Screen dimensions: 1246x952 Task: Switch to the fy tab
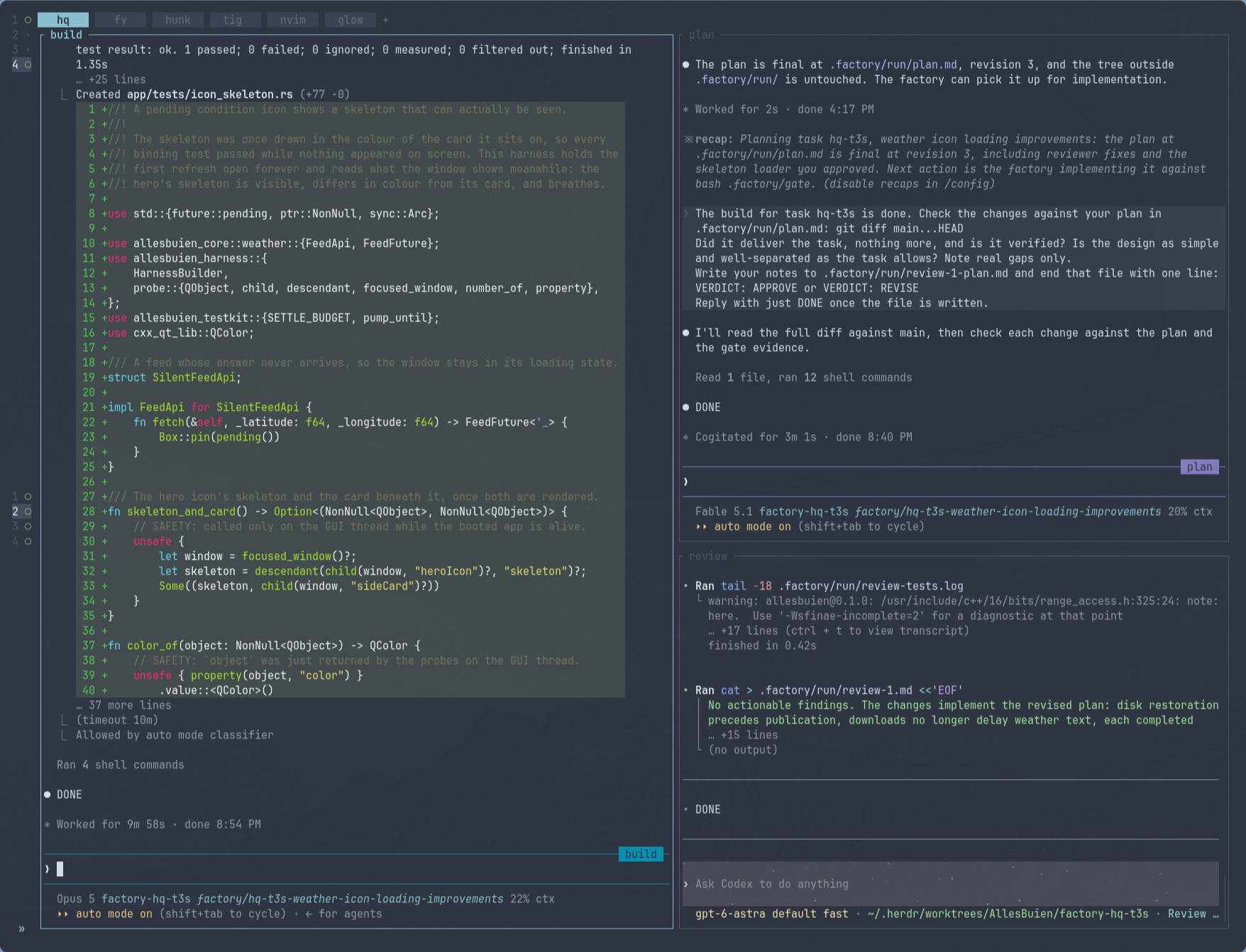[x=121, y=20]
